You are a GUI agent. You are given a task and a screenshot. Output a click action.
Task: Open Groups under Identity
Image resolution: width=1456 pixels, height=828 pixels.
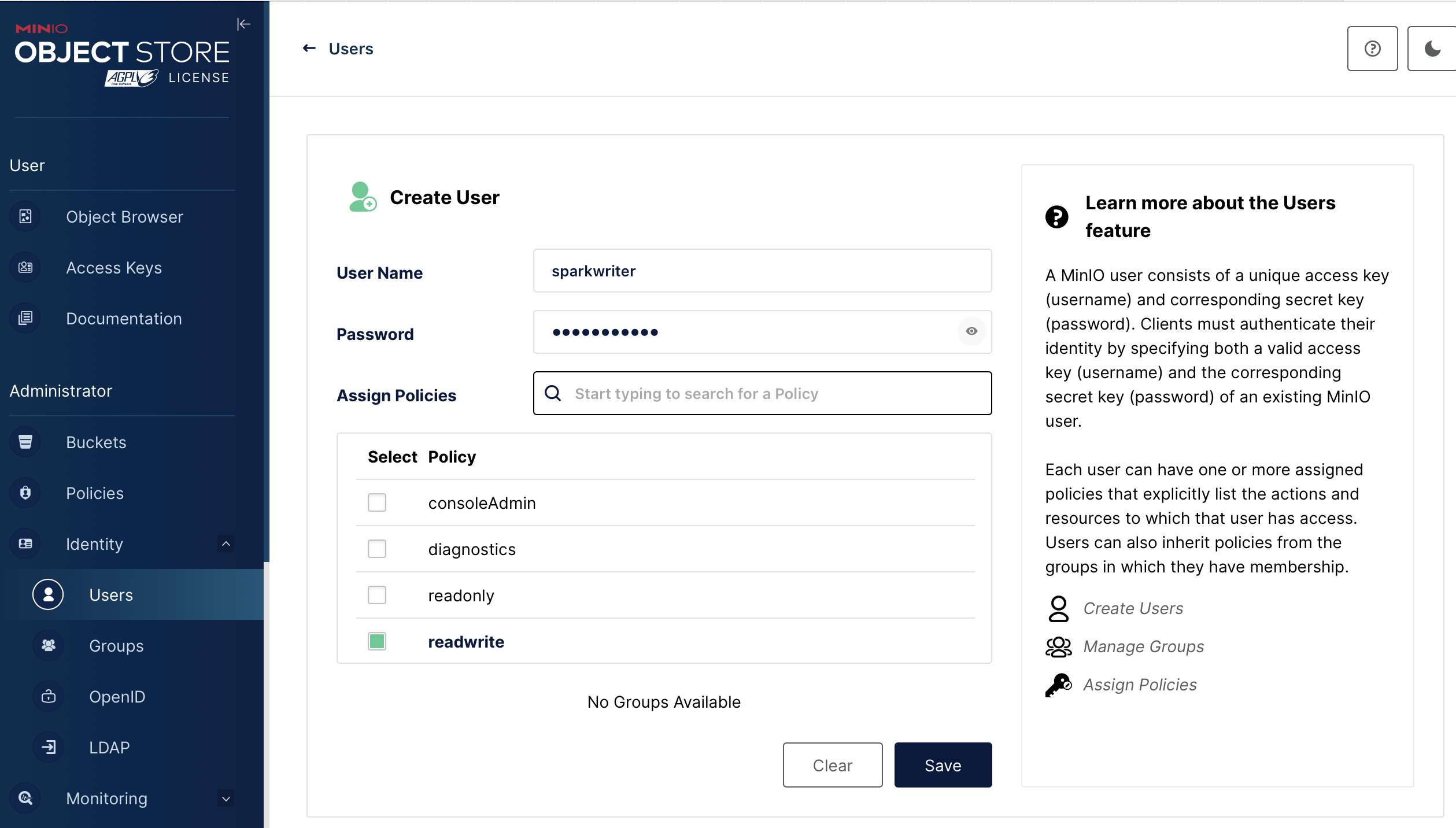(x=116, y=646)
